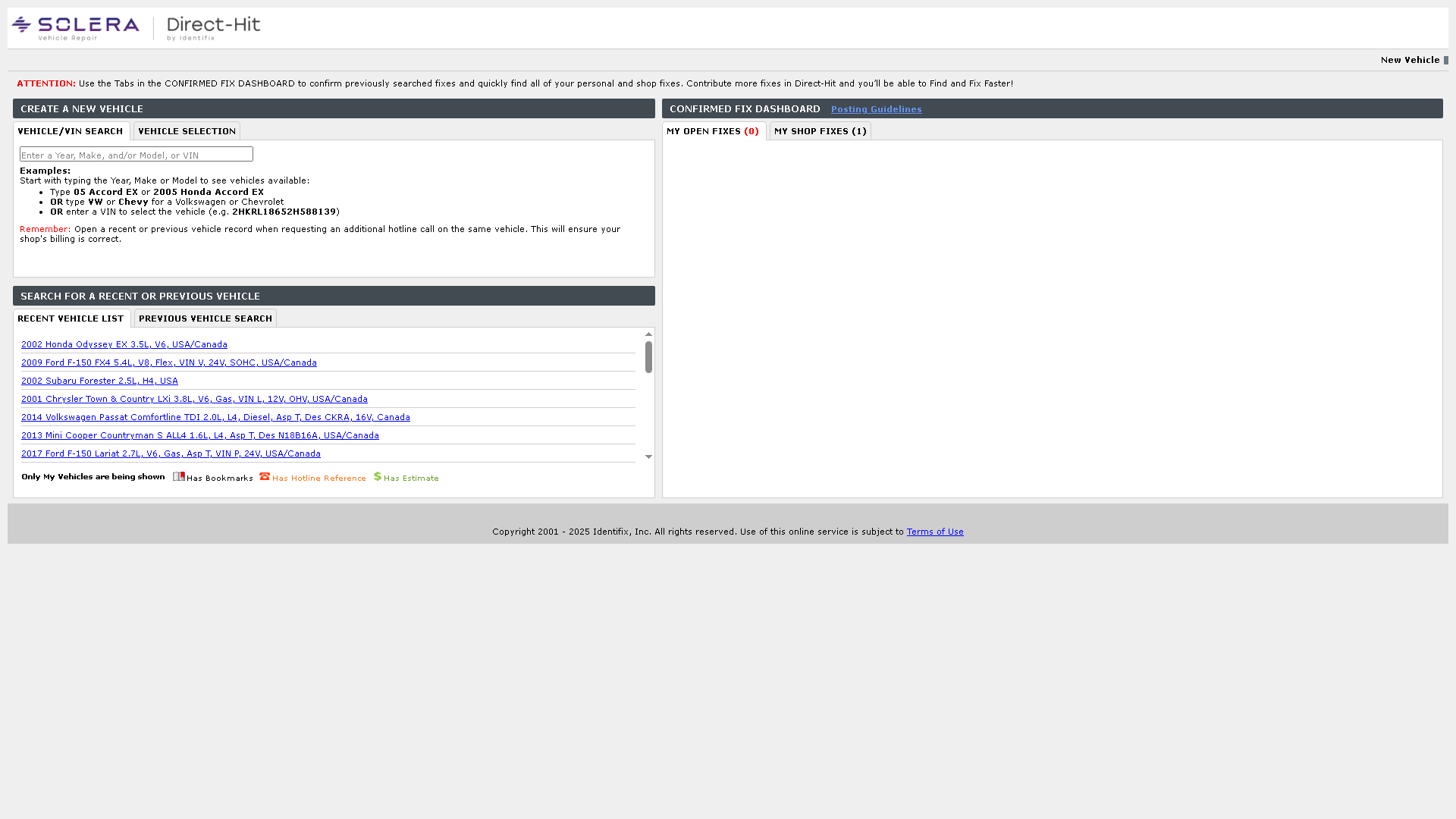Click the Direct-Hit by Identifix logo
This screenshot has width=1456, height=819.
[213, 28]
